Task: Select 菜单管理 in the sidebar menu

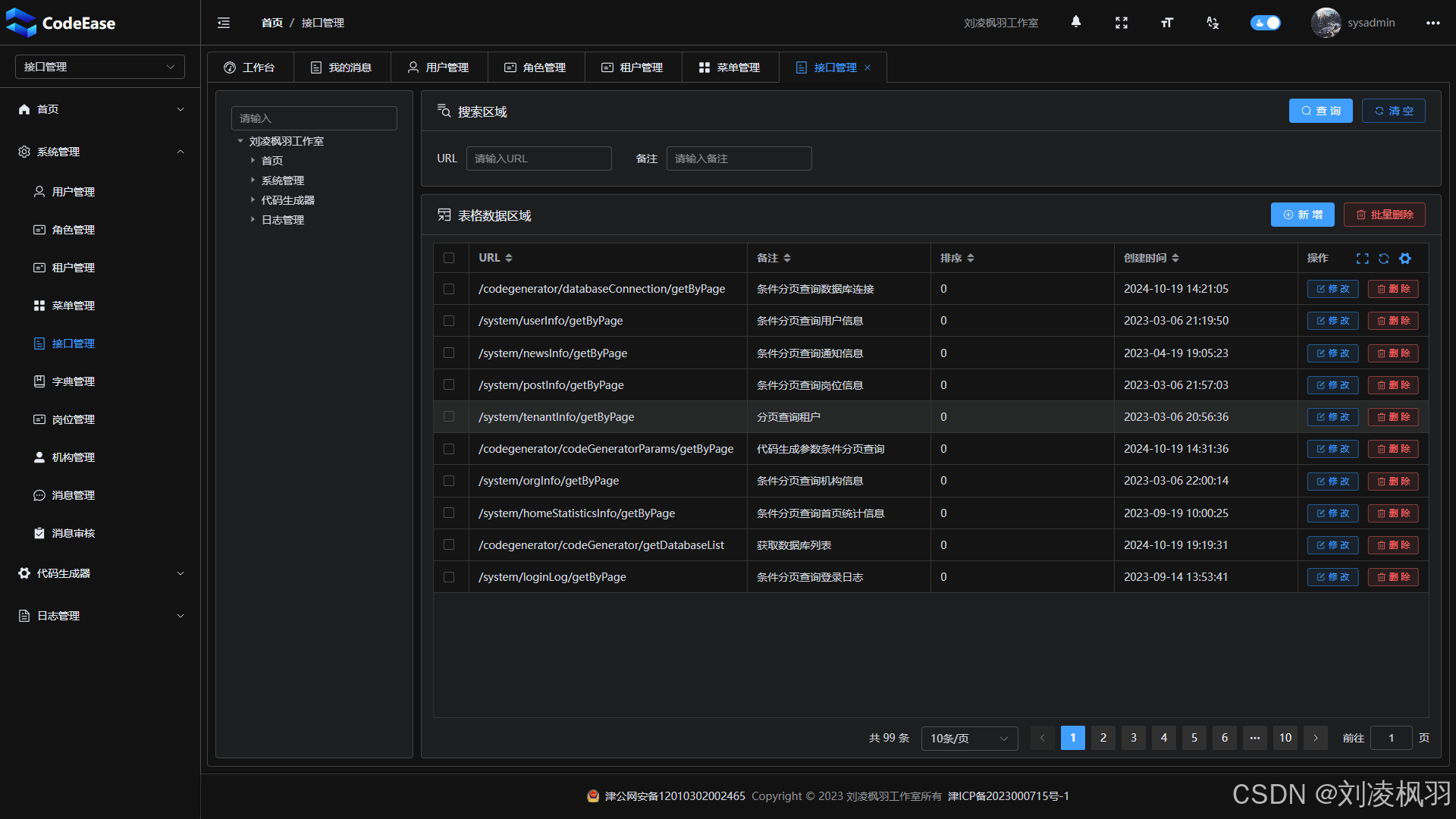Action: [x=74, y=306]
